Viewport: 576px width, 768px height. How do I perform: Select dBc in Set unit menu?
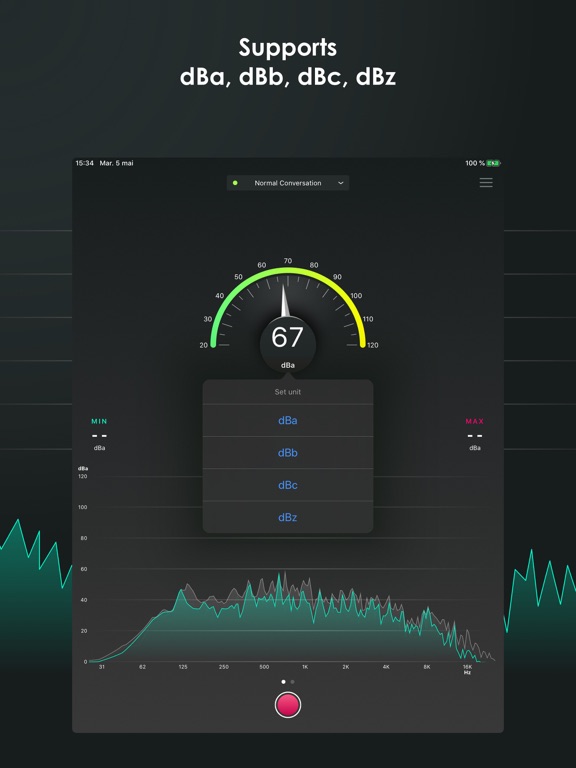point(288,485)
